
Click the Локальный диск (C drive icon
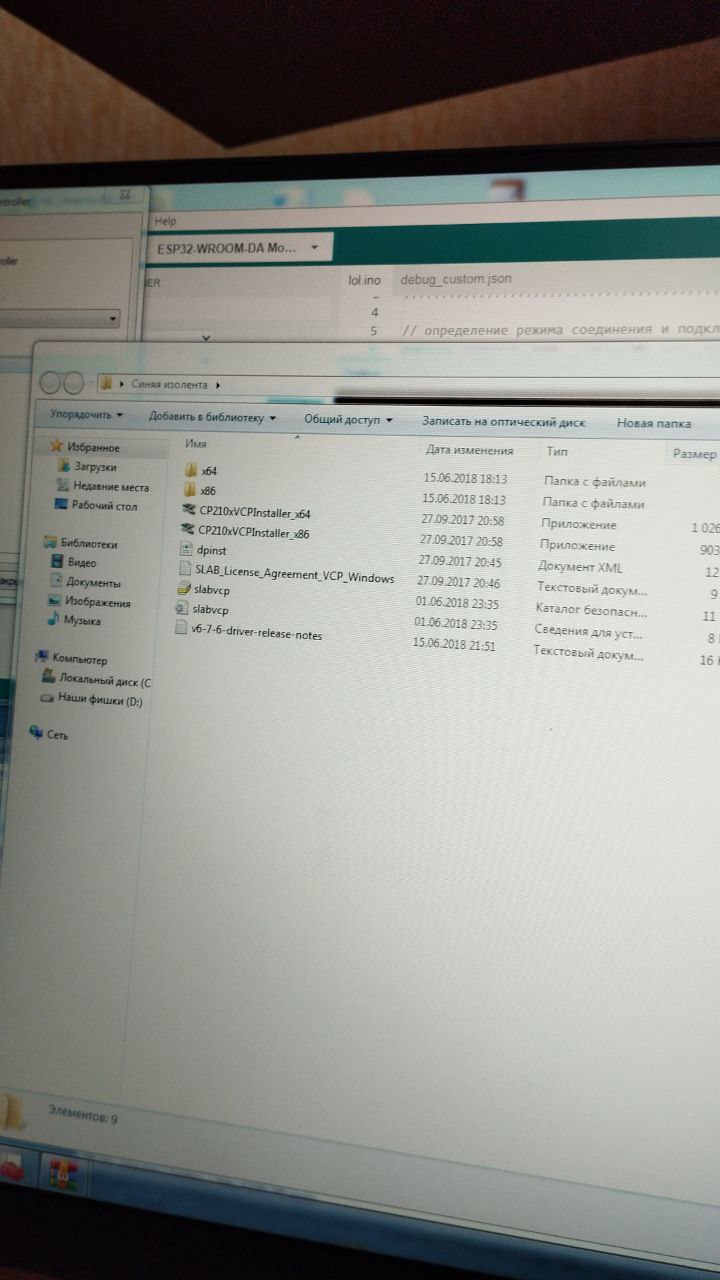[x=48, y=678]
